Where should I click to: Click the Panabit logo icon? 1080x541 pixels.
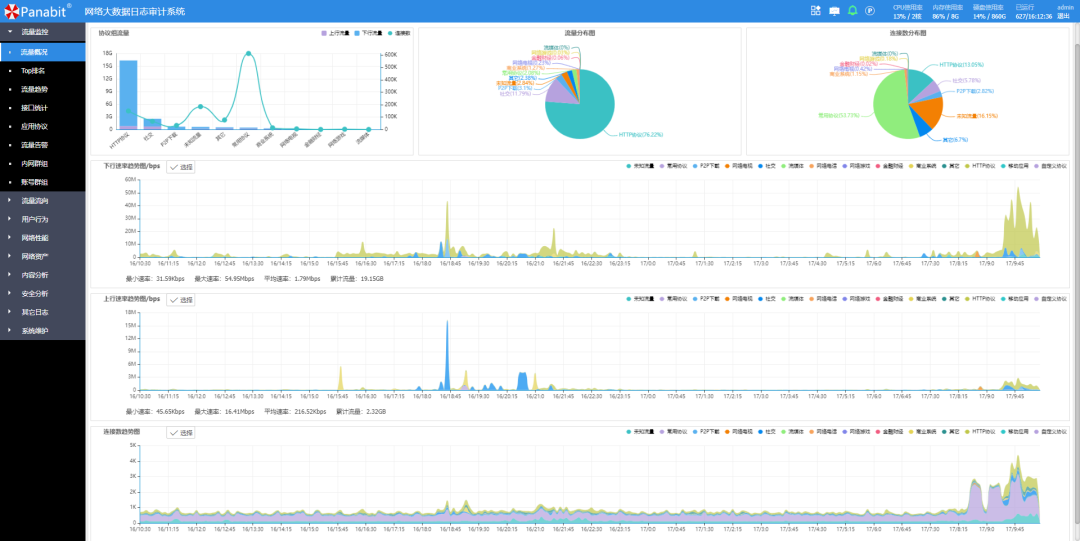click(x=11, y=11)
